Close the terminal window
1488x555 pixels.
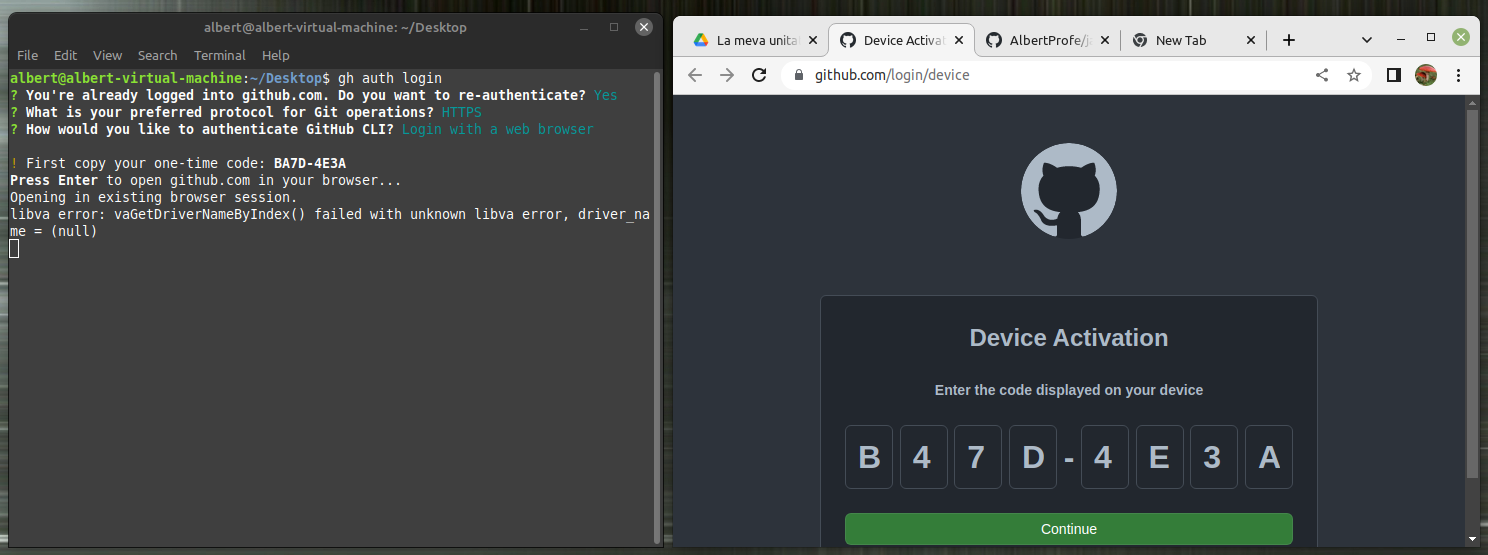click(x=645, y=27)
